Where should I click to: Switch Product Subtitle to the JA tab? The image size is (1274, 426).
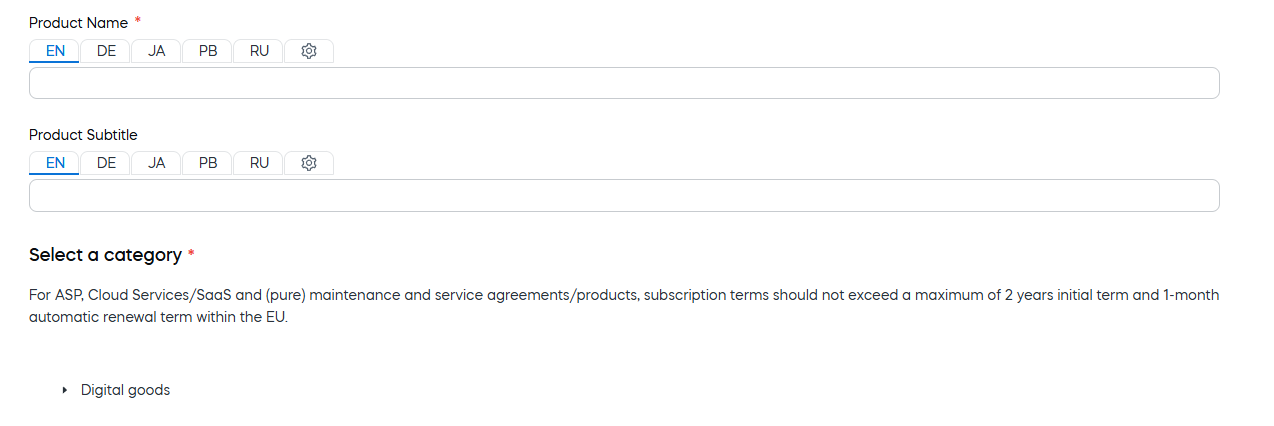point(157,163)
